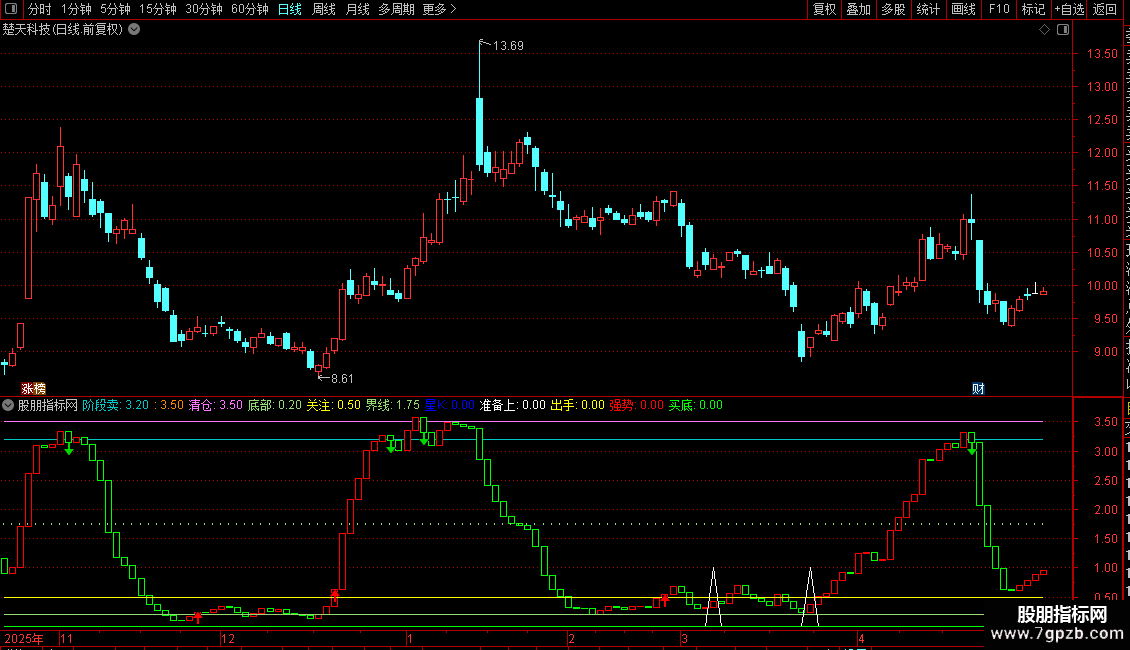Screen dimensions: 1130x650
Task: Switch to the 周线 weekly period
Action: 324,9
